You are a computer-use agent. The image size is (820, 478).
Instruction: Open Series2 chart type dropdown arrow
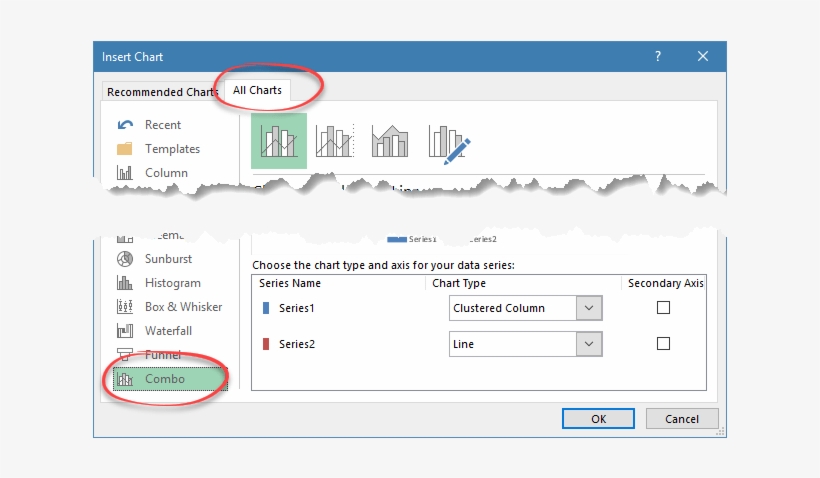[x=589, y=344]
